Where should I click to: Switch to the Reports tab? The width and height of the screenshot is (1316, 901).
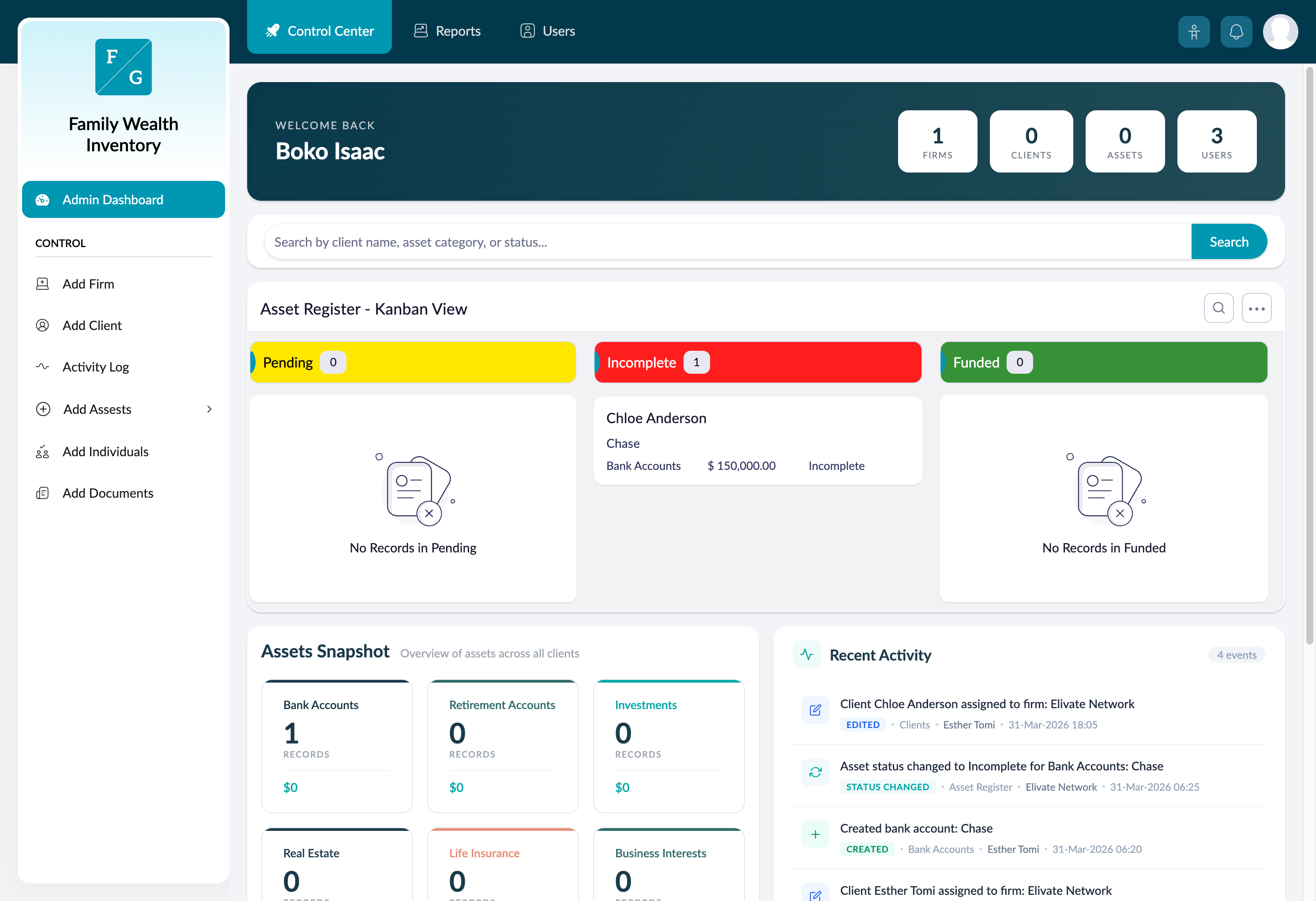tap(447, 30)
